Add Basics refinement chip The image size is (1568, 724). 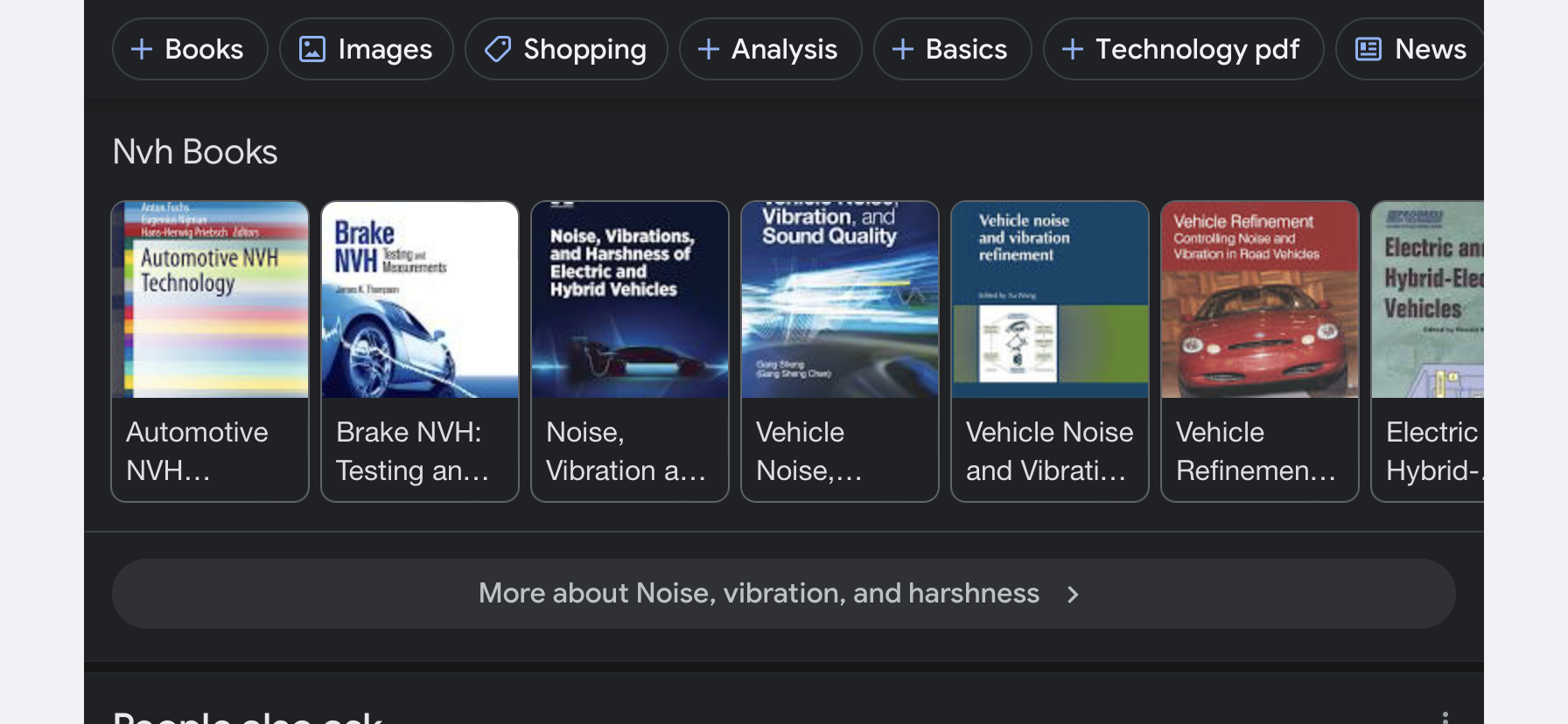click(953, 49)
